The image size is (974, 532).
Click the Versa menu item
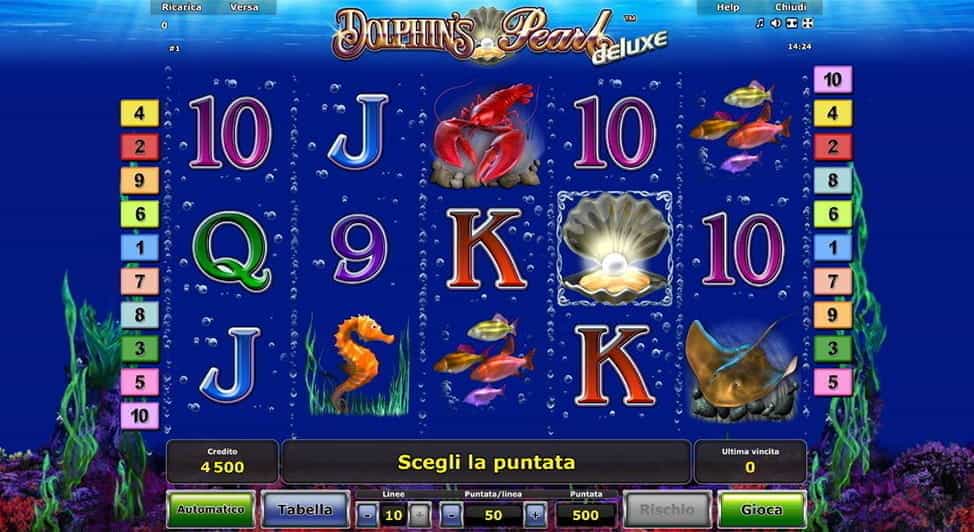(244, 7)
